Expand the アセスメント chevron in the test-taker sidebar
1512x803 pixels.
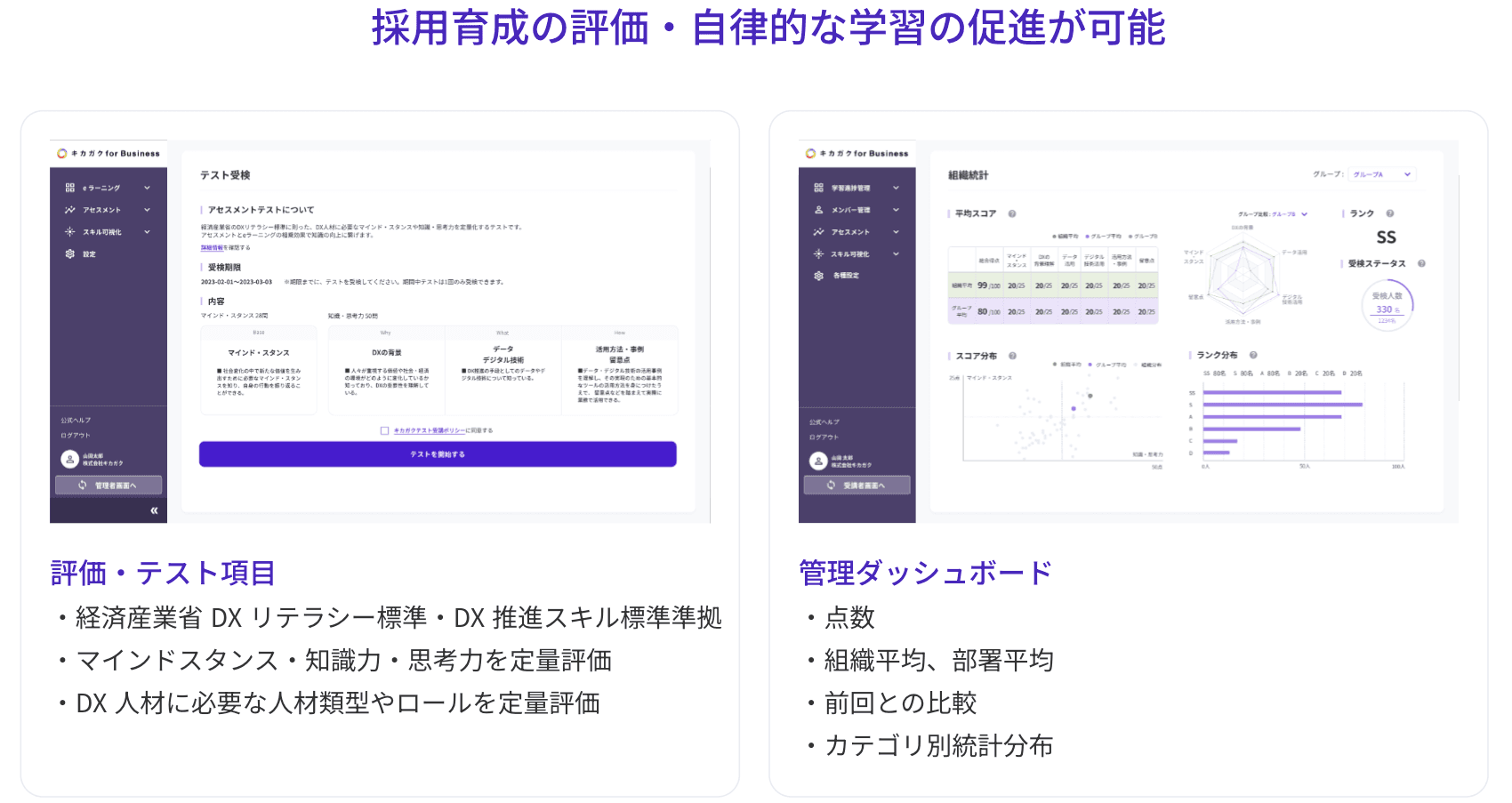[x=147, y=210]
